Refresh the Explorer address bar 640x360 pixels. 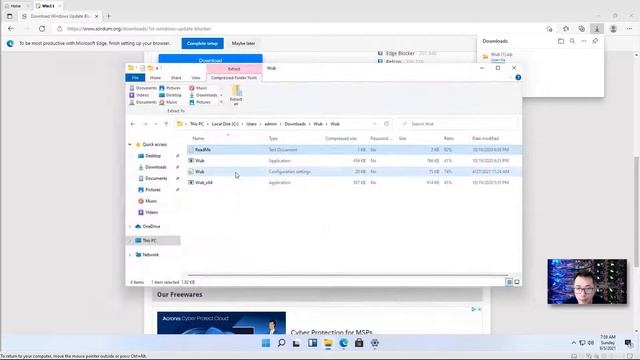(386, 124)
